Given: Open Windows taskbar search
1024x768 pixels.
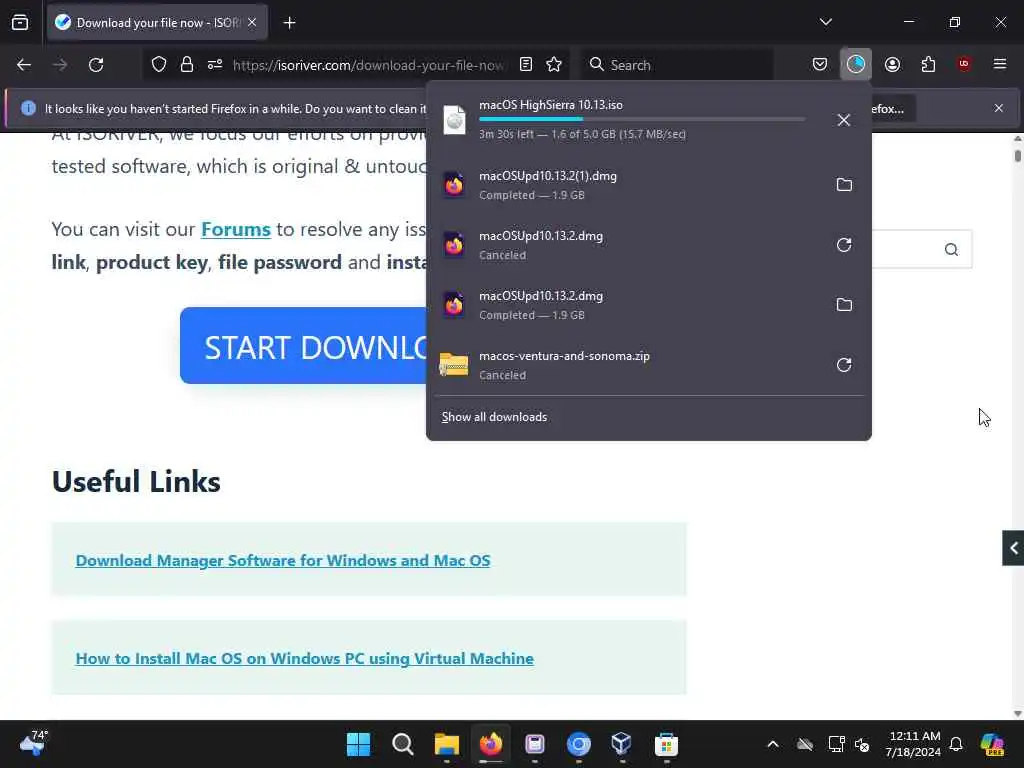Looking at the screenshot, I should click(402, 744).
